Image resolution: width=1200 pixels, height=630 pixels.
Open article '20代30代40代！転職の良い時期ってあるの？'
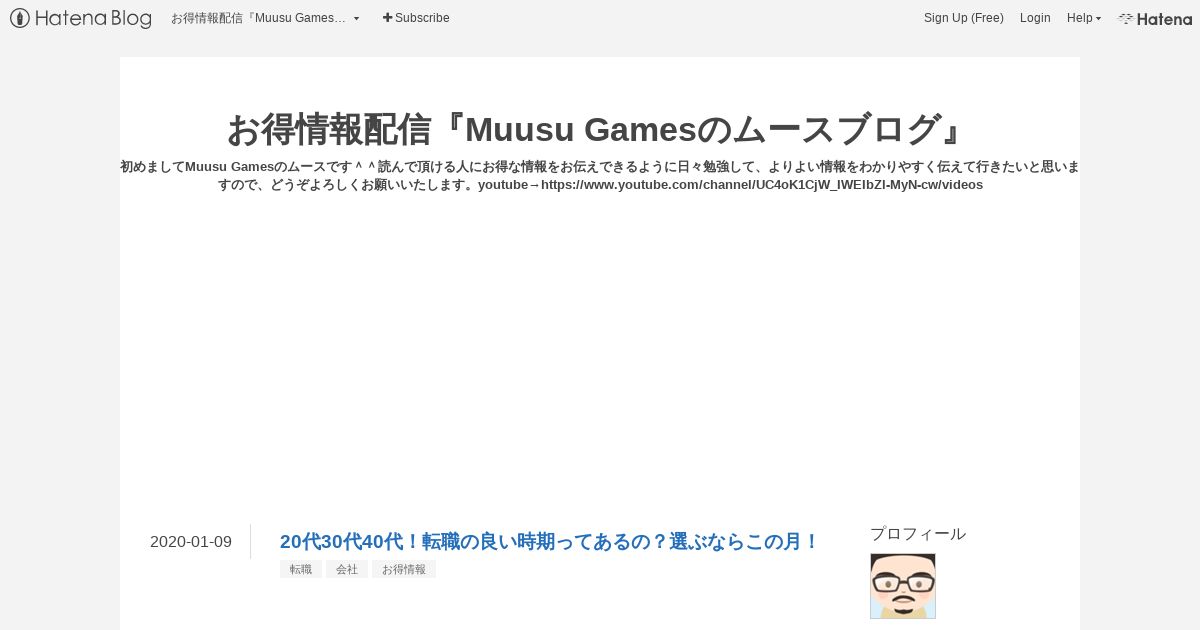[550, 542]
